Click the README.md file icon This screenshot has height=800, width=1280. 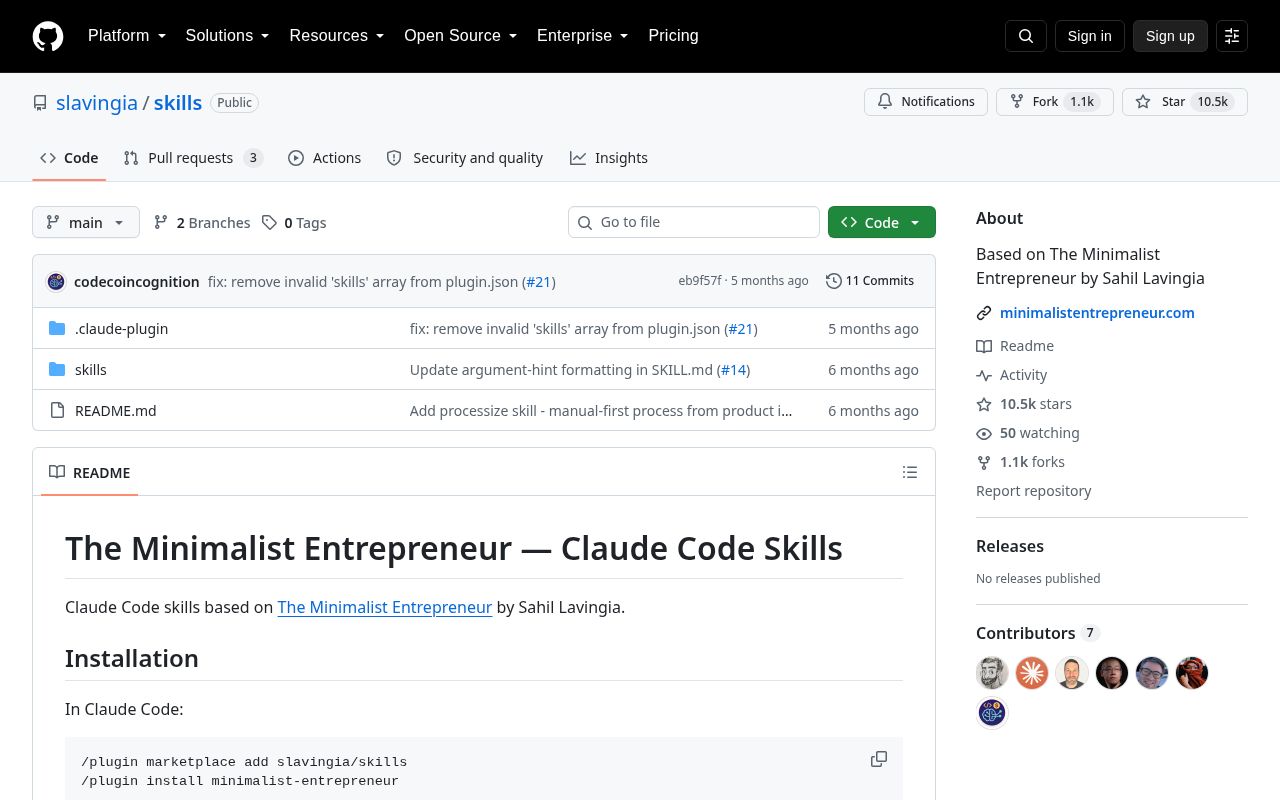(57, 411)
